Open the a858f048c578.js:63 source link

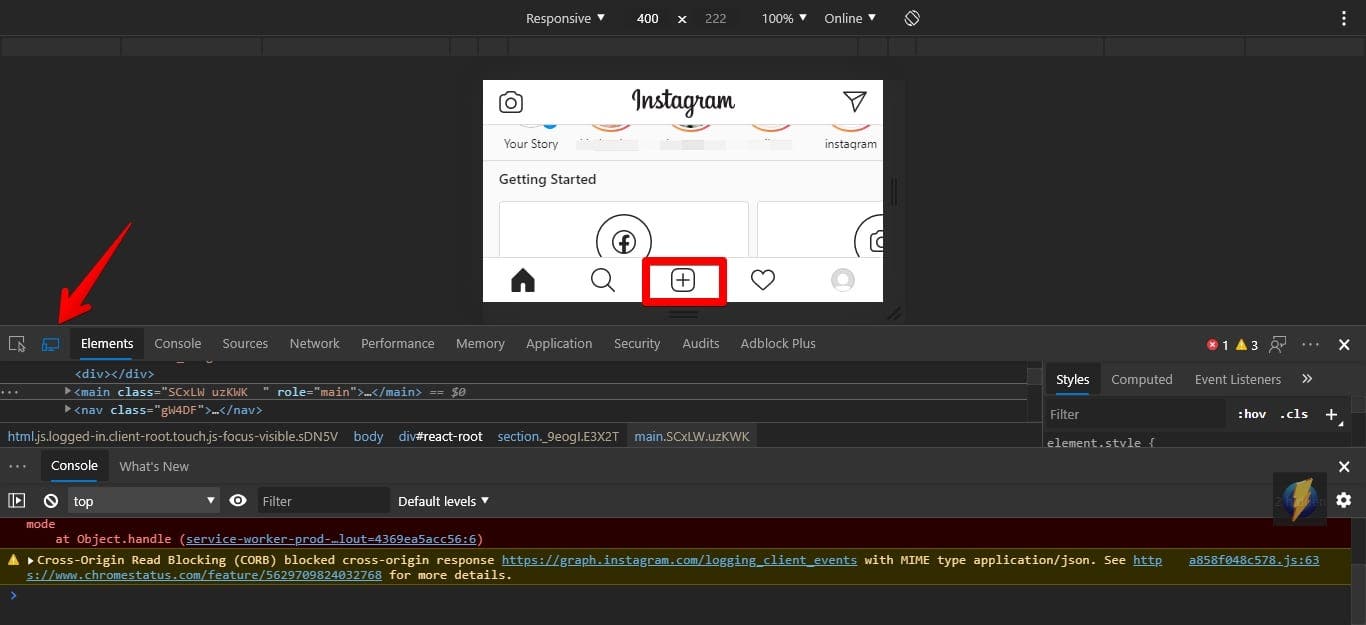tap(1254, 560)
